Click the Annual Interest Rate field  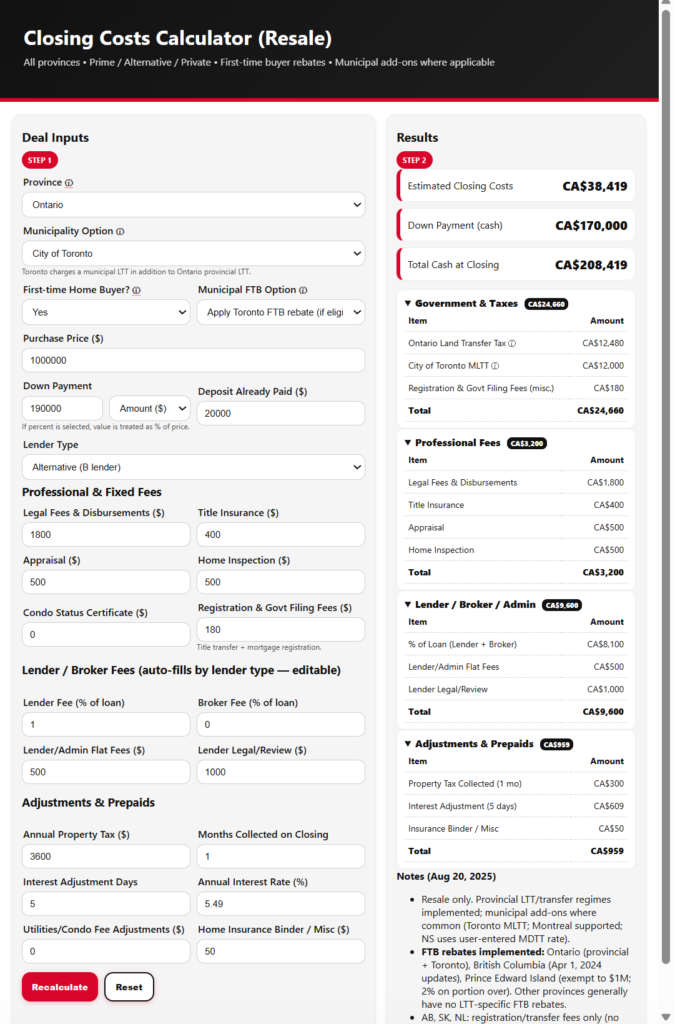coord(281,904)
